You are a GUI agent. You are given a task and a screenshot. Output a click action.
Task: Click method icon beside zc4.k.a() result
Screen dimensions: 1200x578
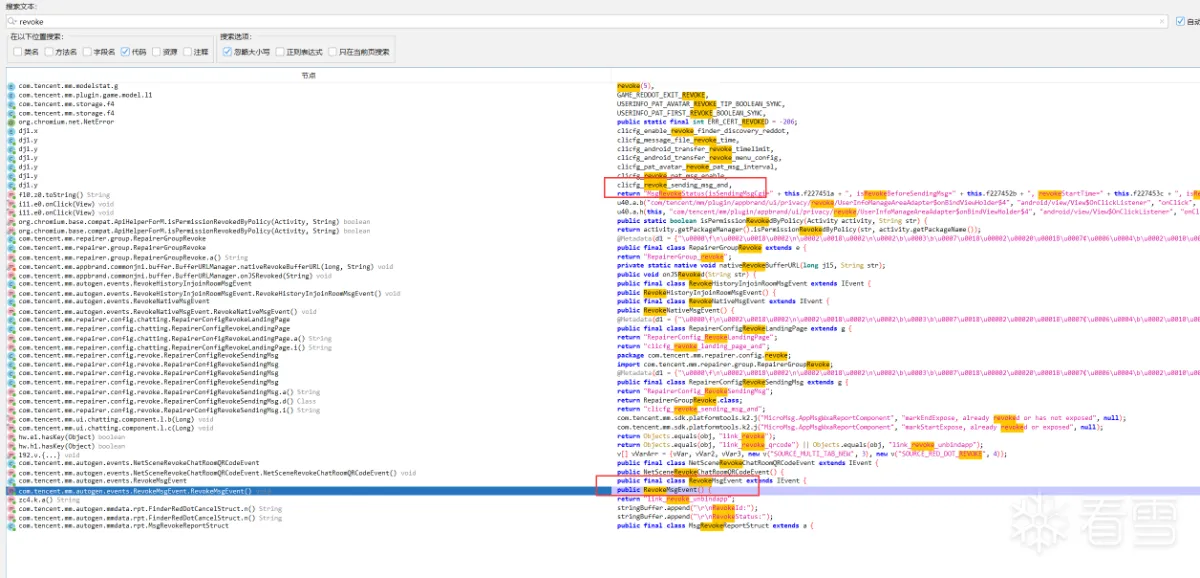(x=11, y=500)
